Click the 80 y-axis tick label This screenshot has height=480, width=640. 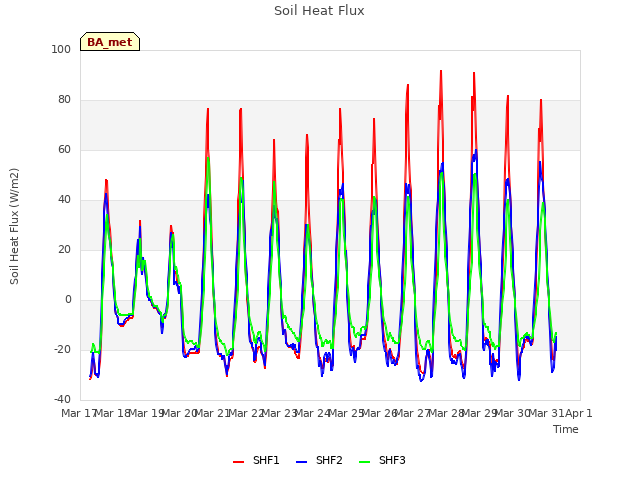(64, 100)
